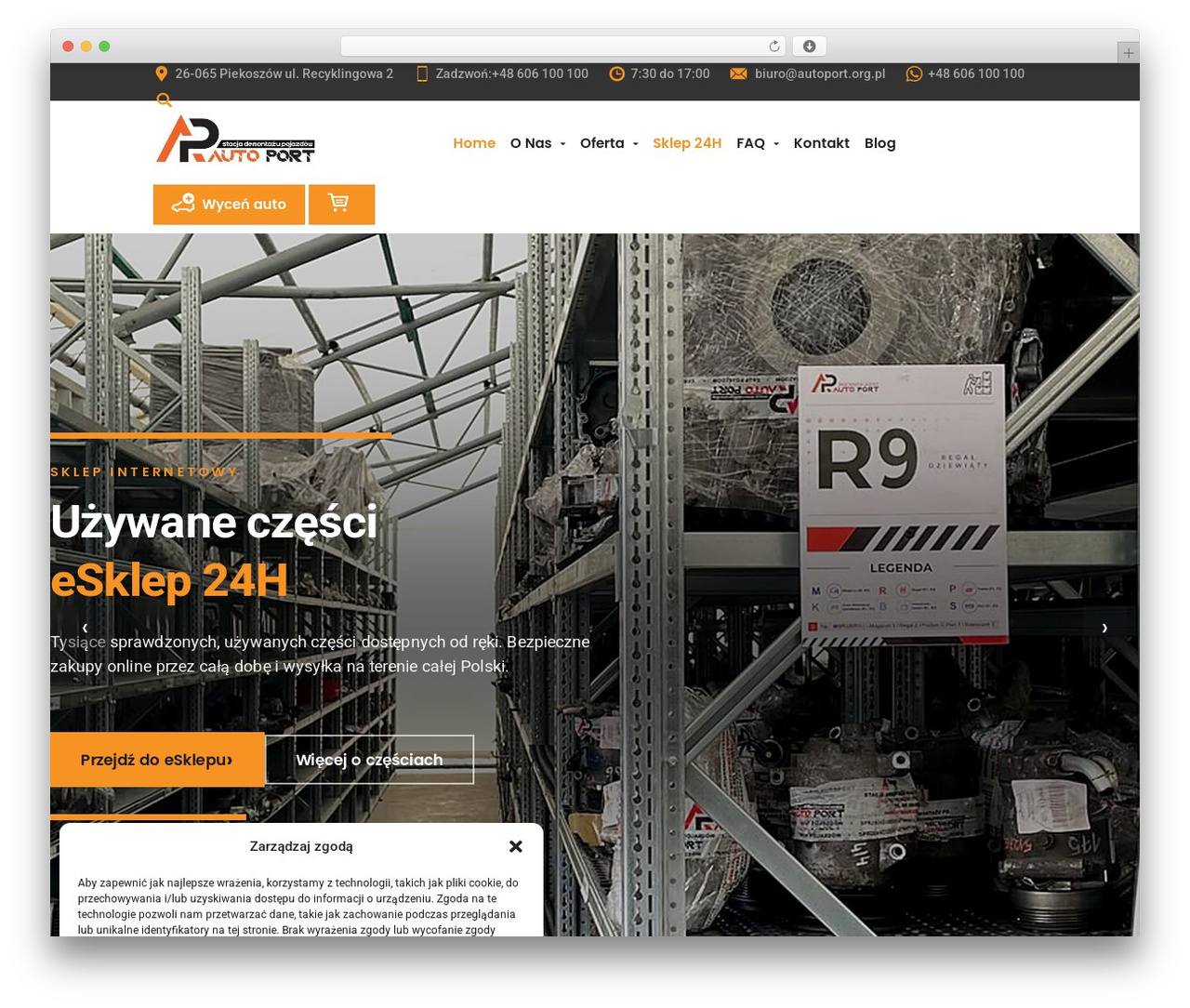Open the FAQ menu item

click(x=750, y=143)
